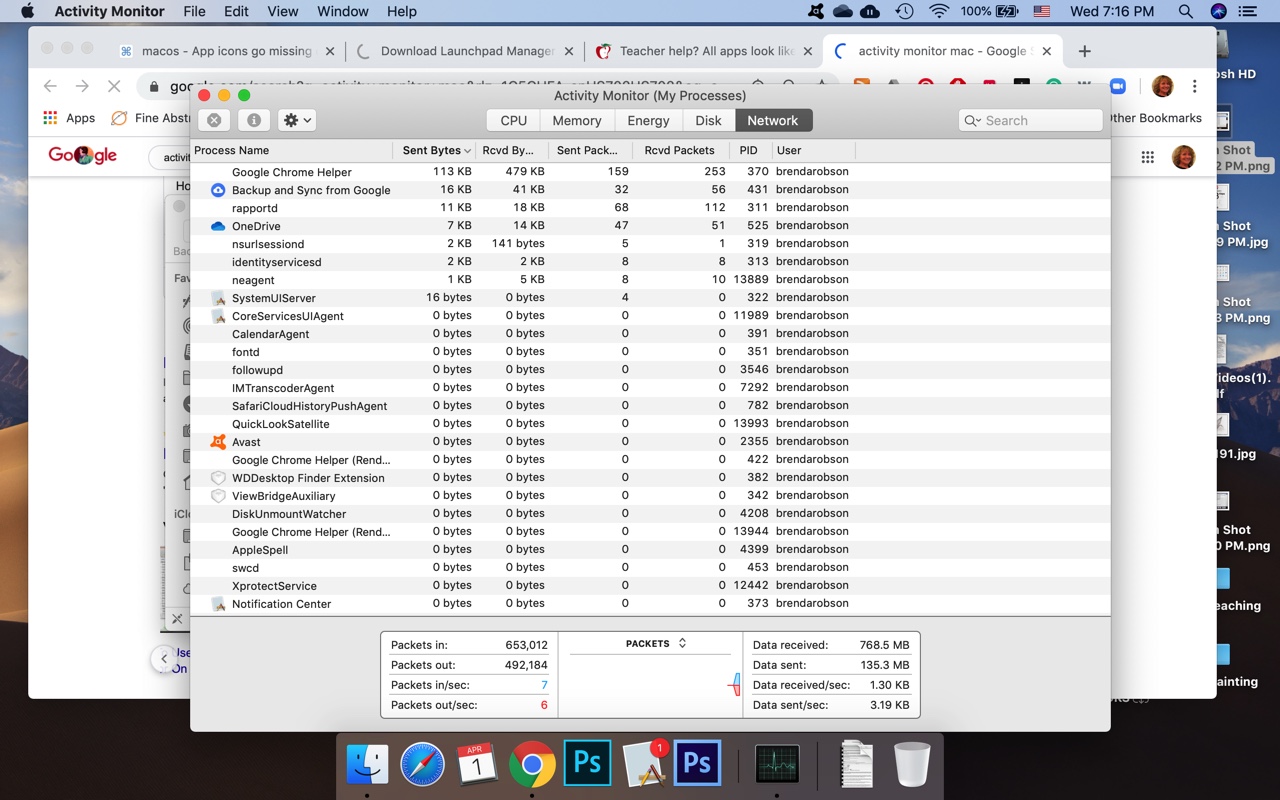Image resolution: width=1280 pixels, height=800 pixels.
Task: Sort by the Rcvd Packets column header
Action: tap(681, 150)
